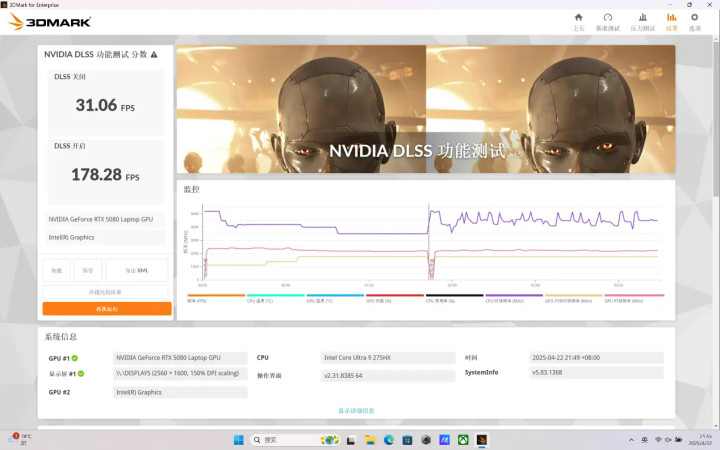Click the Save (保存) button
Image resolution: width=720 pixels, height=450 pixels.
88,270
